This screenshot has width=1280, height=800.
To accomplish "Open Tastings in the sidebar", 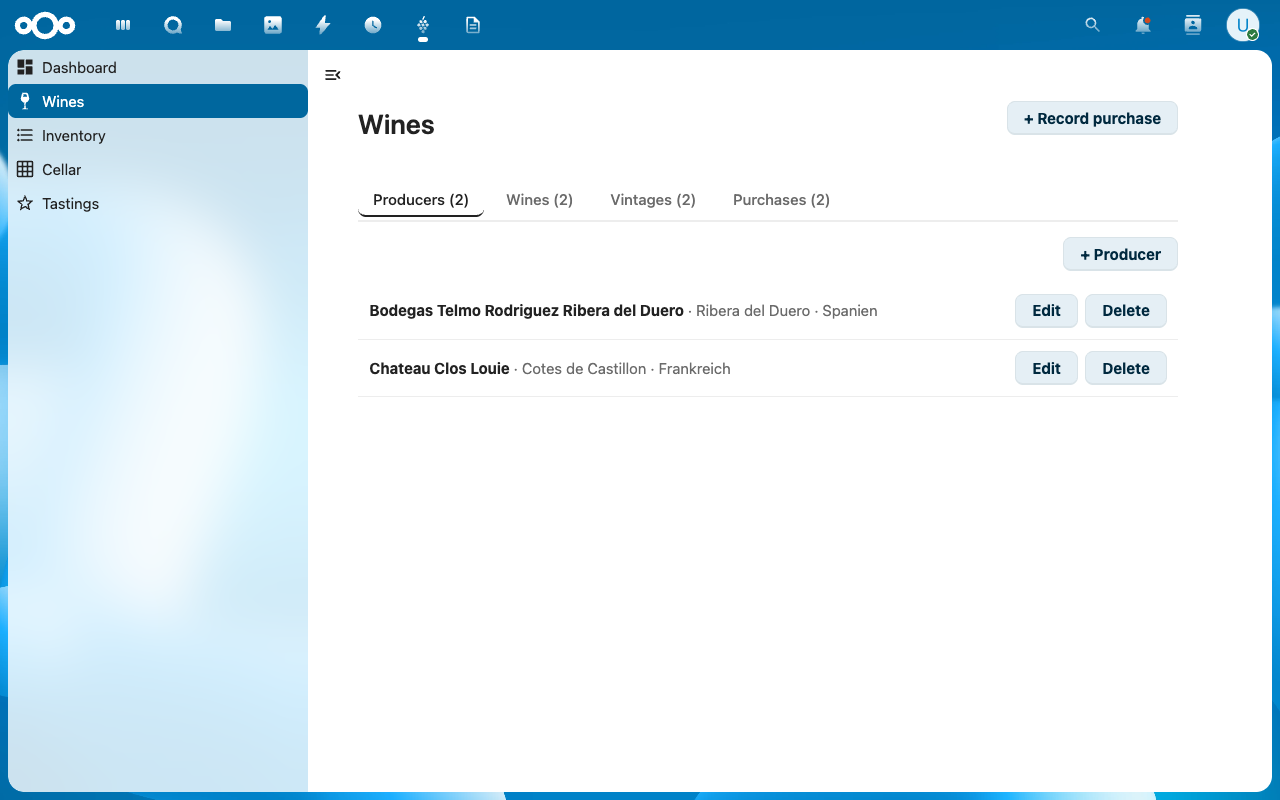I will (x=158, y=203).
